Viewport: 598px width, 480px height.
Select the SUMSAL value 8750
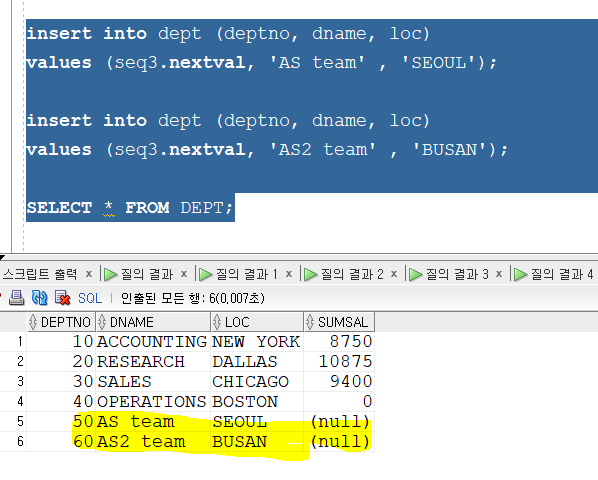339,342
